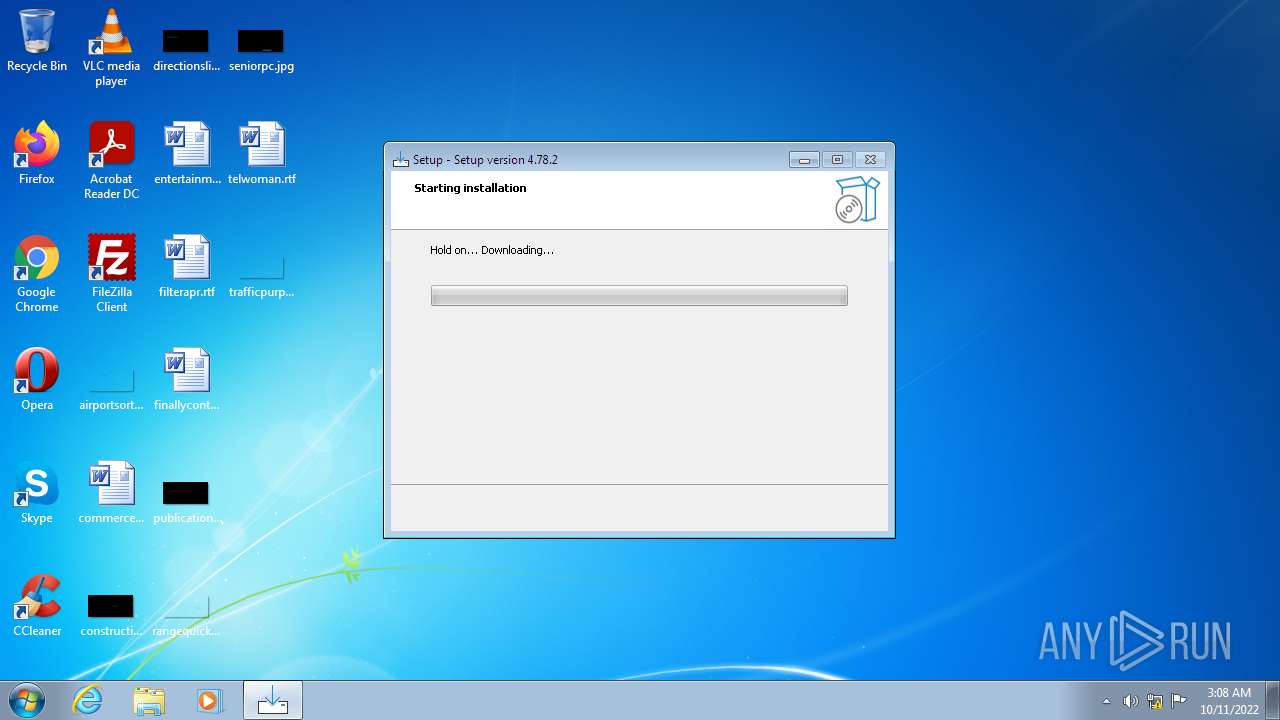Click the Show desktop strip

(x=1272, y=700)
